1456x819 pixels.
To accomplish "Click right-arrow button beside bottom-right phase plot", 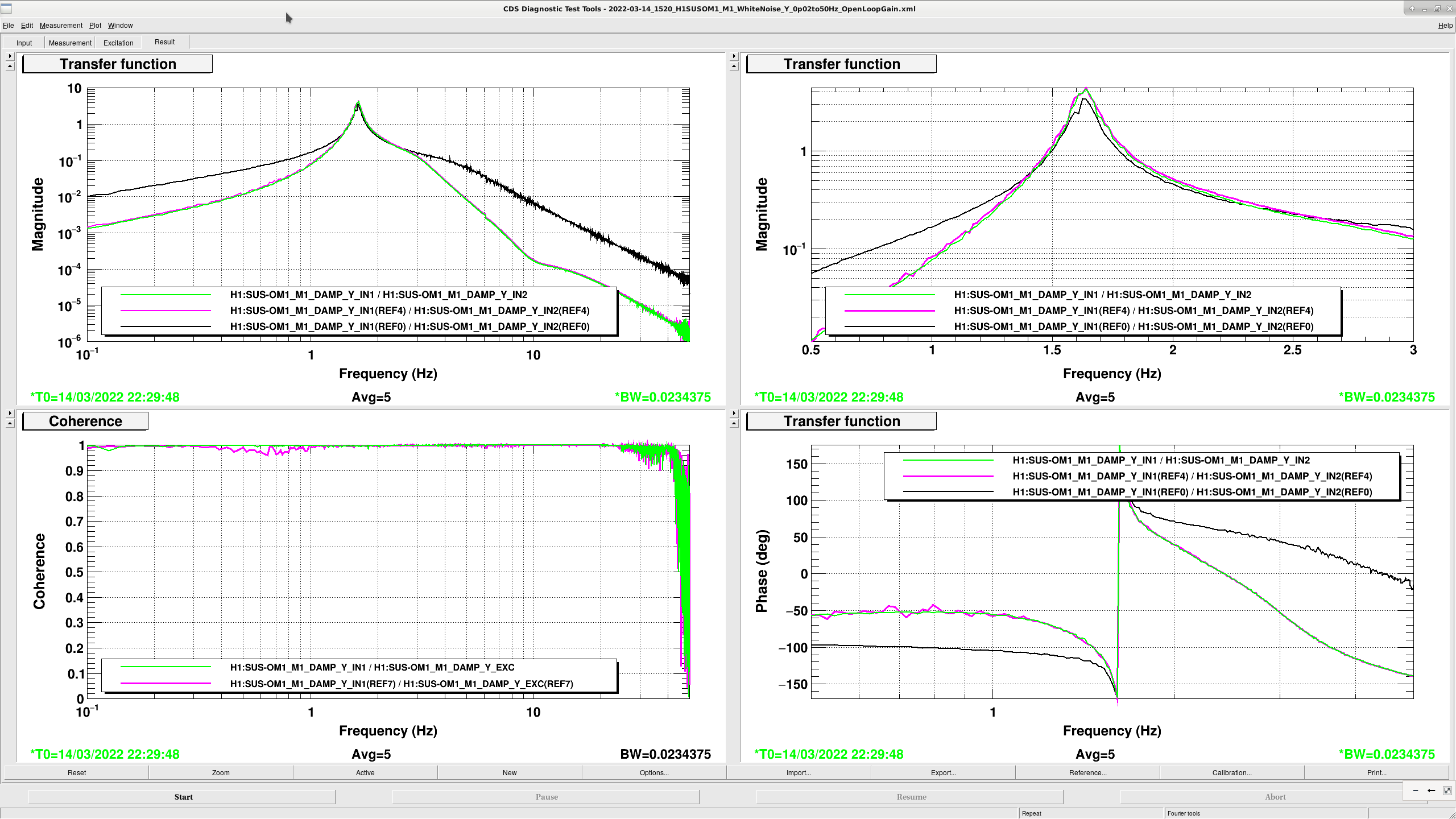I will [734, 413].
